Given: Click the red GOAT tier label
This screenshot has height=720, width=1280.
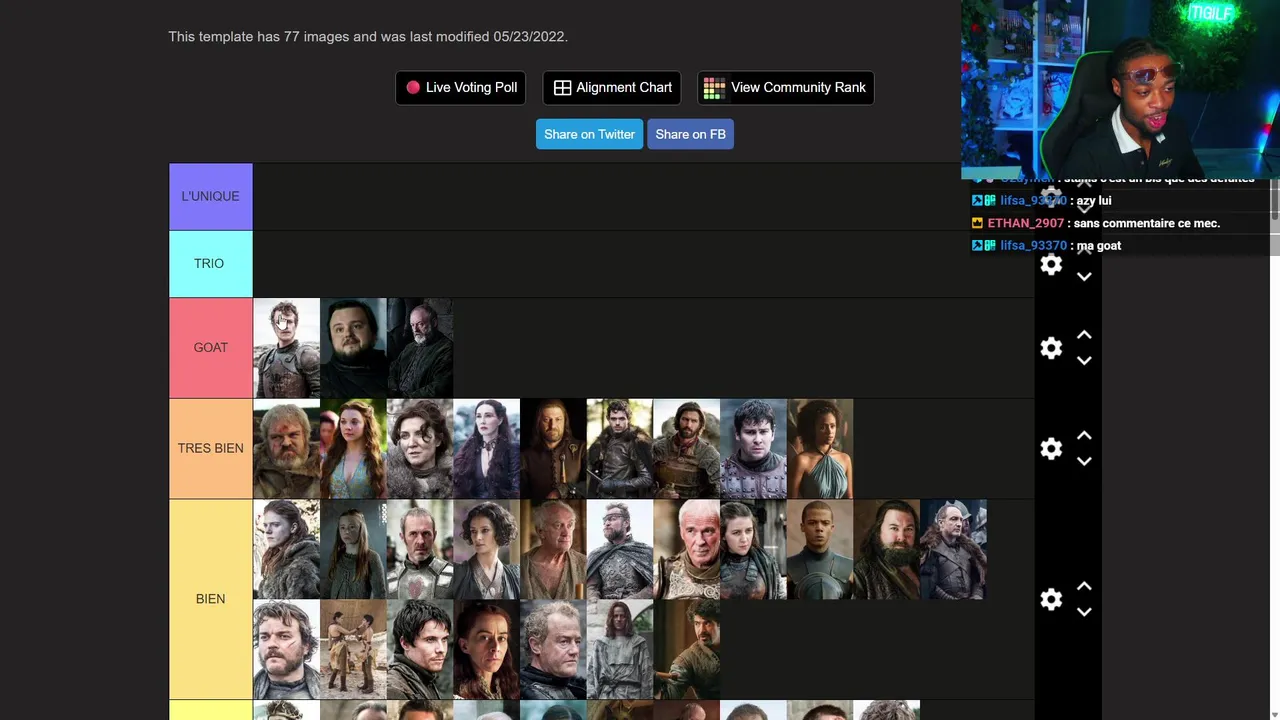Looking at the screenshot, I should pos(210,348).
